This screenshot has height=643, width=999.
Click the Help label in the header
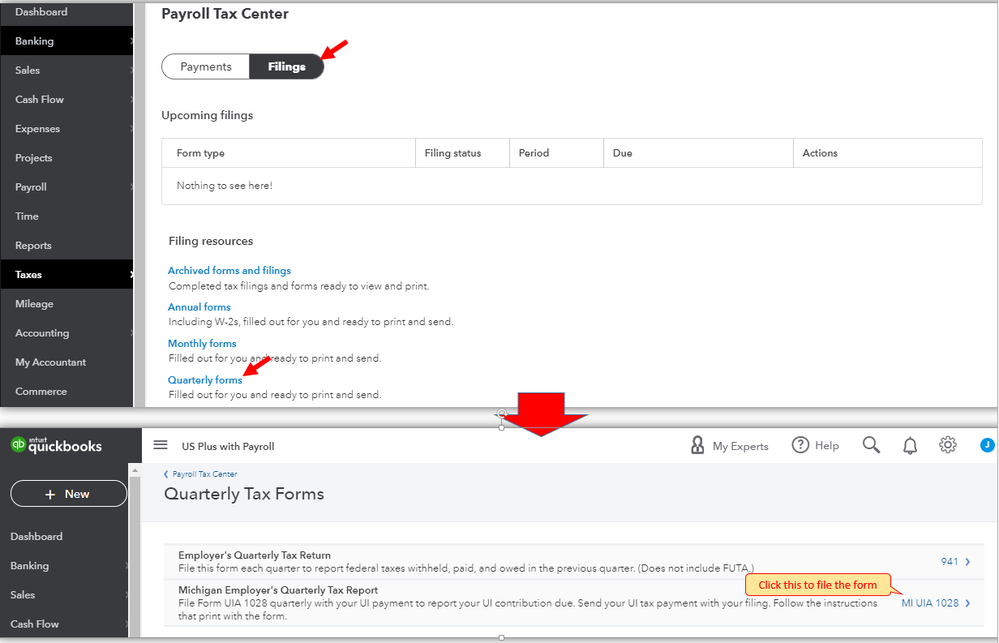[827, 445]
